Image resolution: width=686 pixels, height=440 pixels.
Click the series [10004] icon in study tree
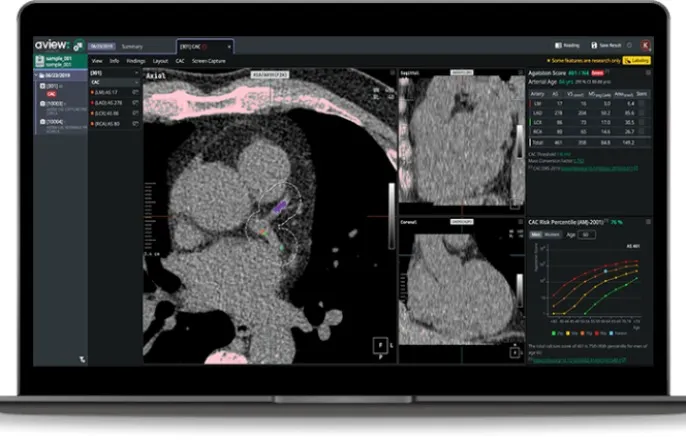43,122
